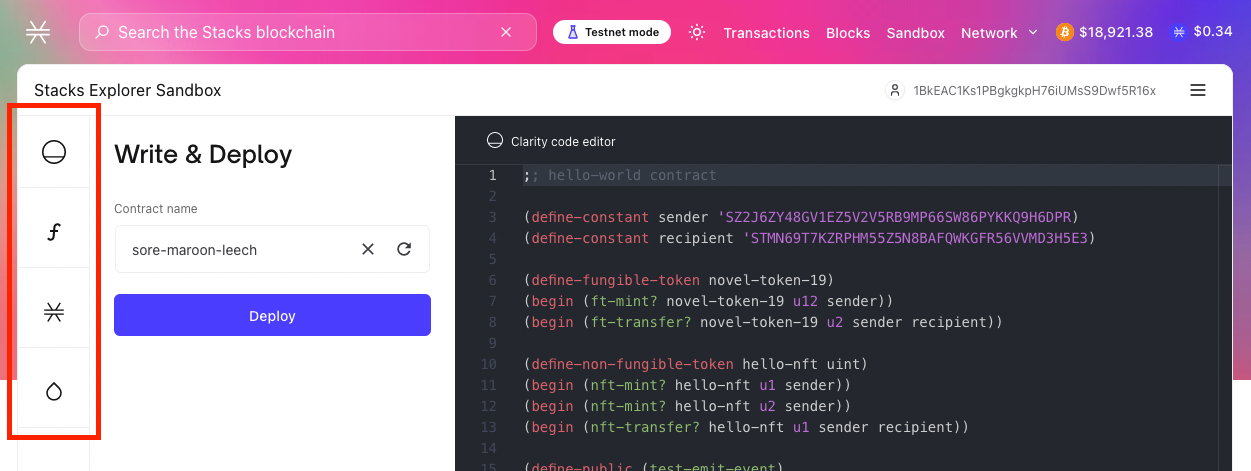Open the faucet droplet sidebar tab
This screenshot has width=1251, height=471.
[x=54, y=392]
